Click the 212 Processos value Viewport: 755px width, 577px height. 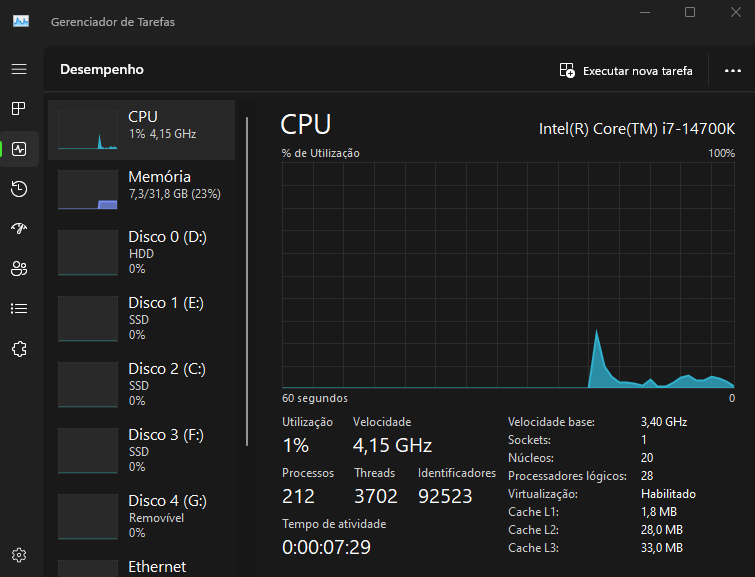click(x=298, y=496)
